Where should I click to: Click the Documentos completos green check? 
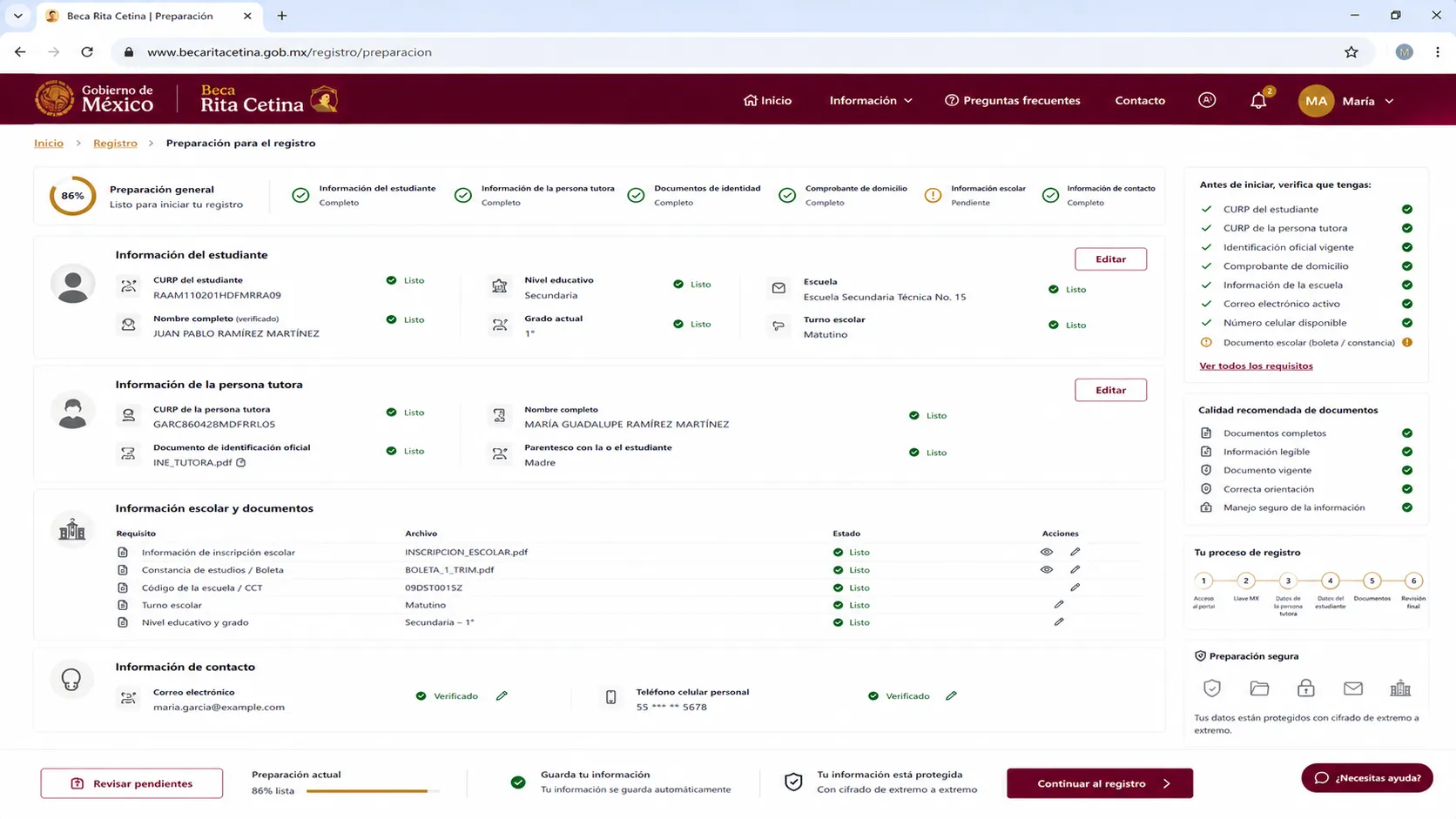[x=1407, y=433]
